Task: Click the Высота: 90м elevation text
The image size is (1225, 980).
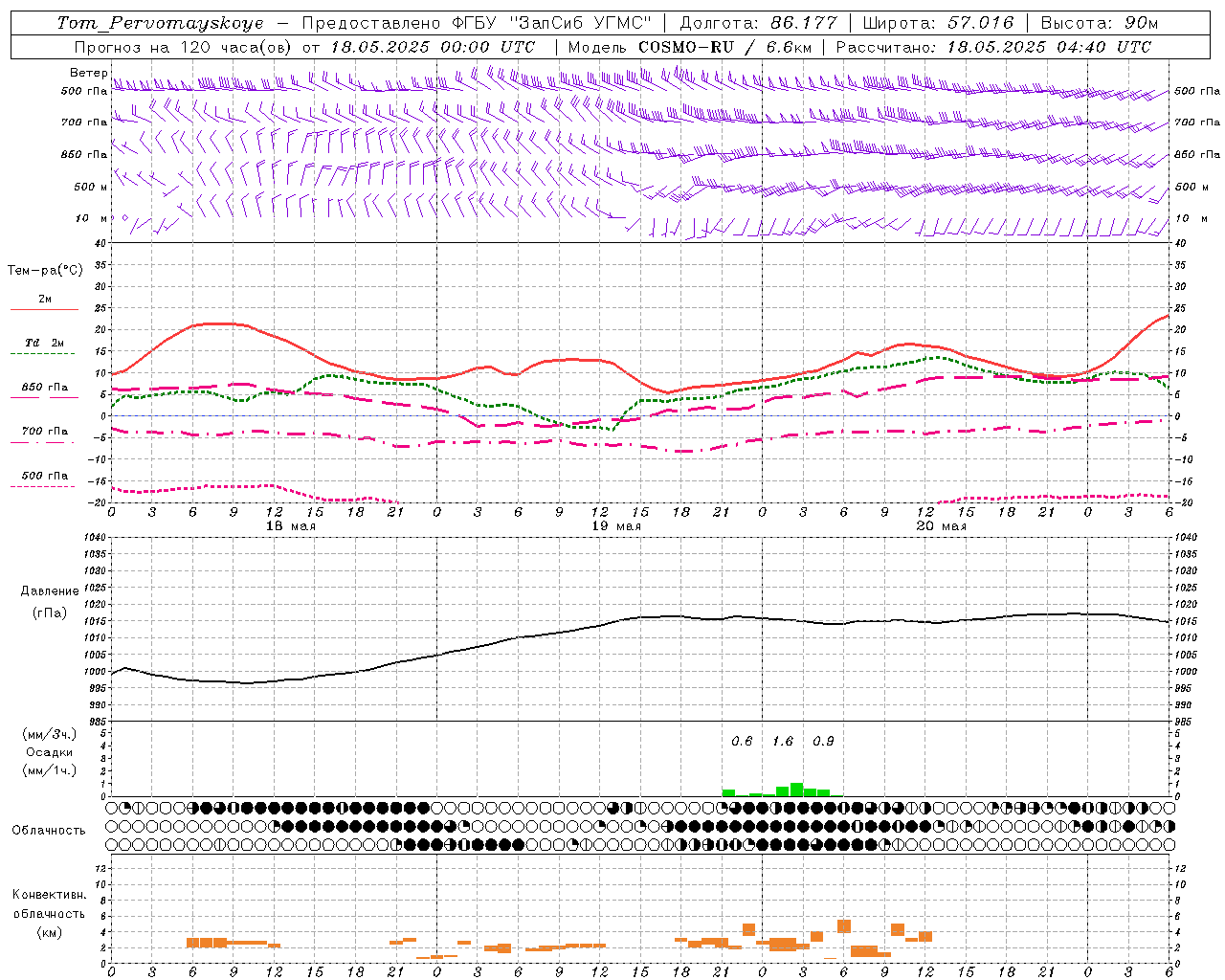Action: click(x=1099, y=23)
